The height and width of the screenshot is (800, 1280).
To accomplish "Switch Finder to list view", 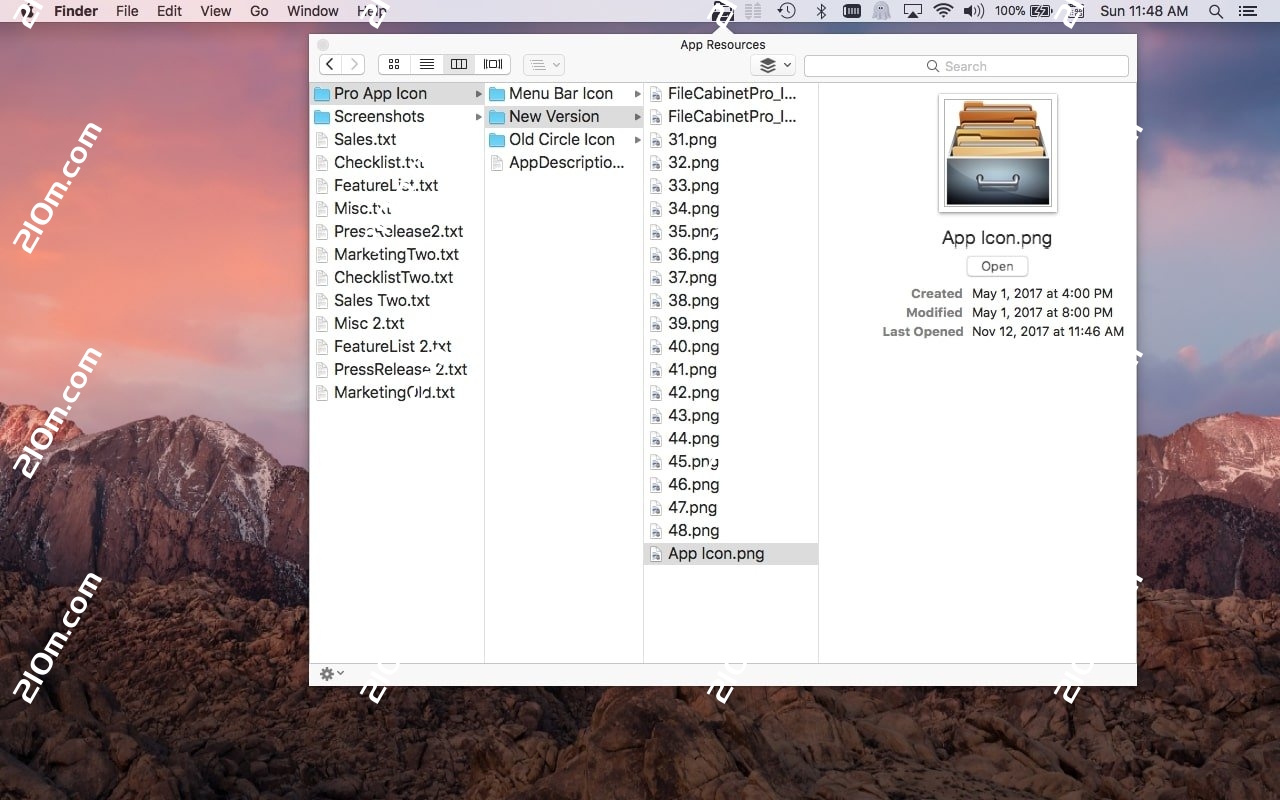I will tap(427, 63).
